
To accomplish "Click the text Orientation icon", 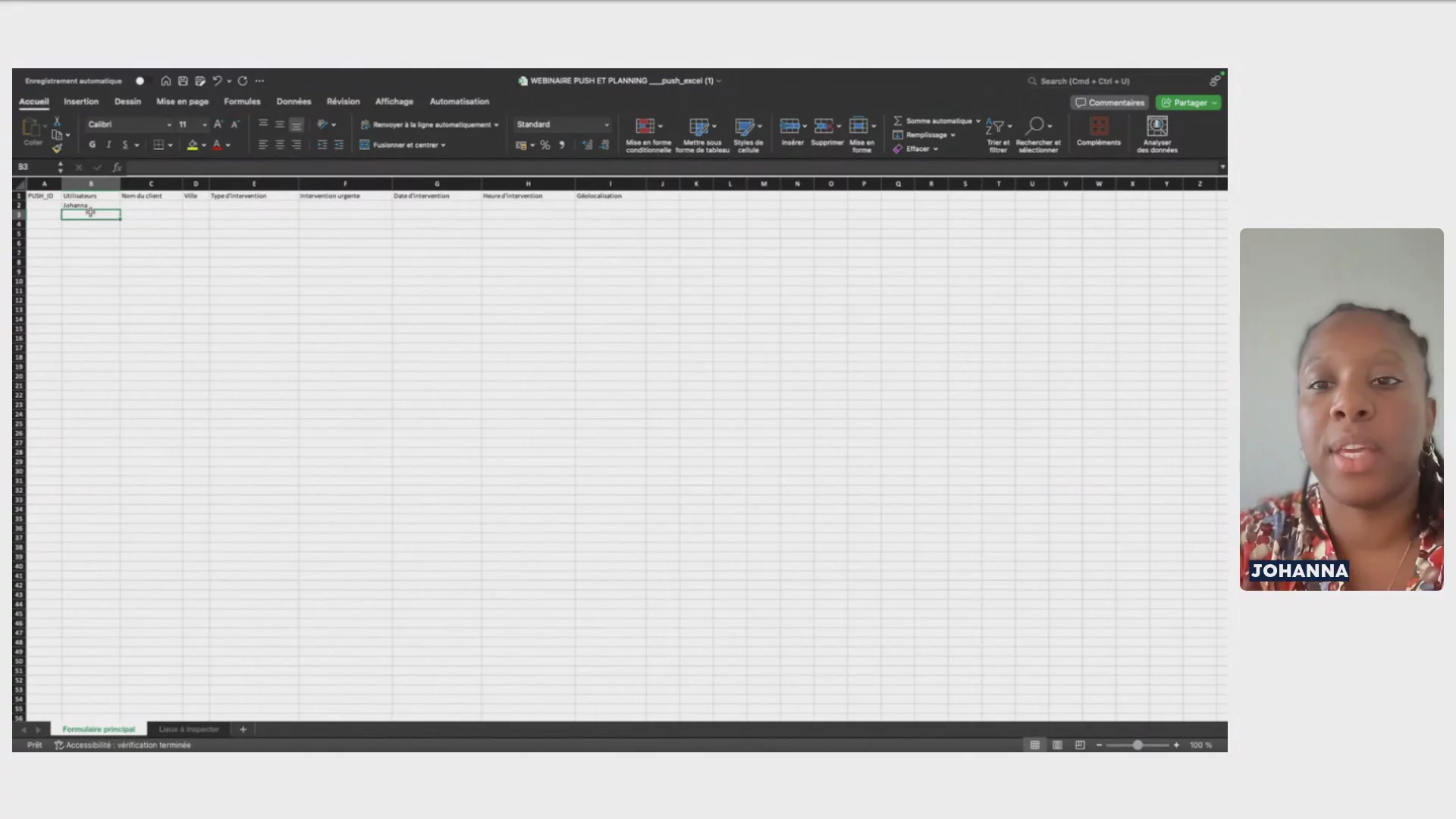I will tap(322, 124).
